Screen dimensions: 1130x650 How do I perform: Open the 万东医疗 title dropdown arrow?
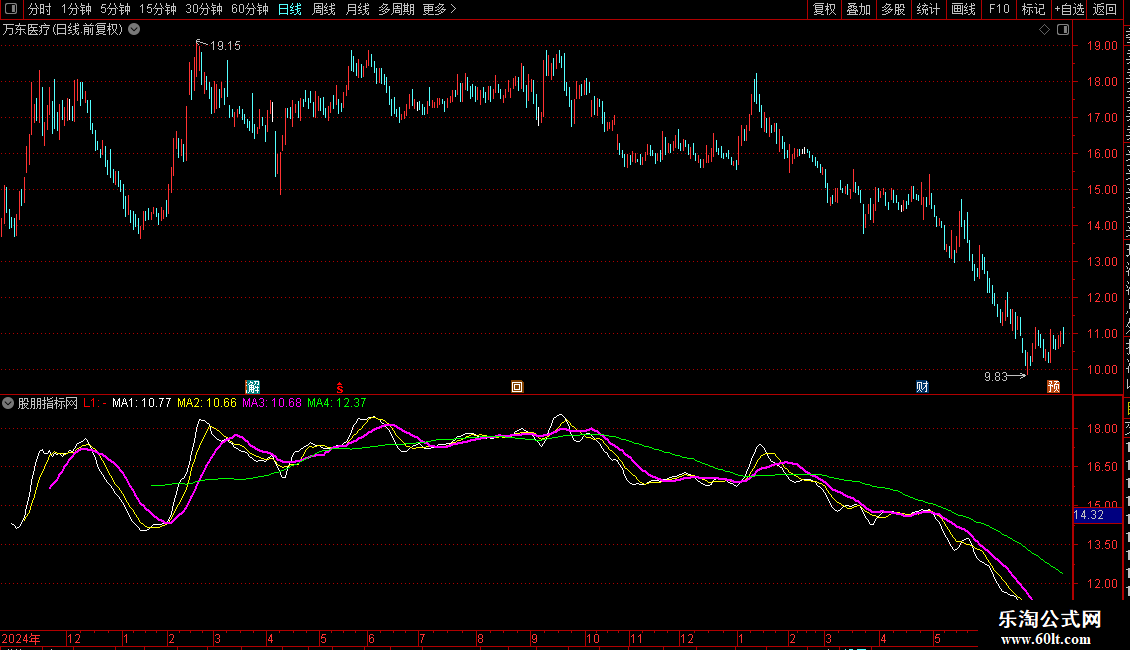[134, 30]
